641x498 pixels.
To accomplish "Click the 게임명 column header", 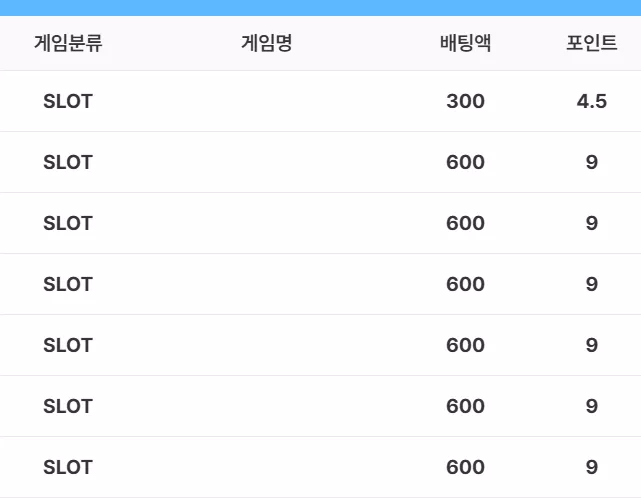I will (x=267, y=43).
